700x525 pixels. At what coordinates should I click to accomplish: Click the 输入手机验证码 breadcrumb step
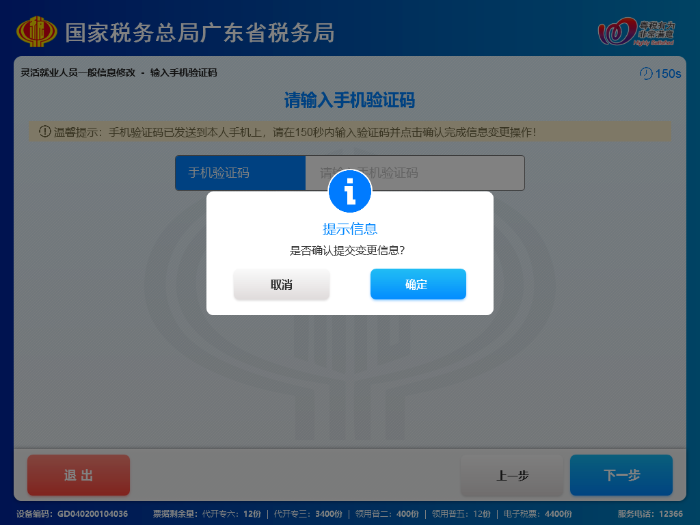pyautogui.click(x=183, y=72)
